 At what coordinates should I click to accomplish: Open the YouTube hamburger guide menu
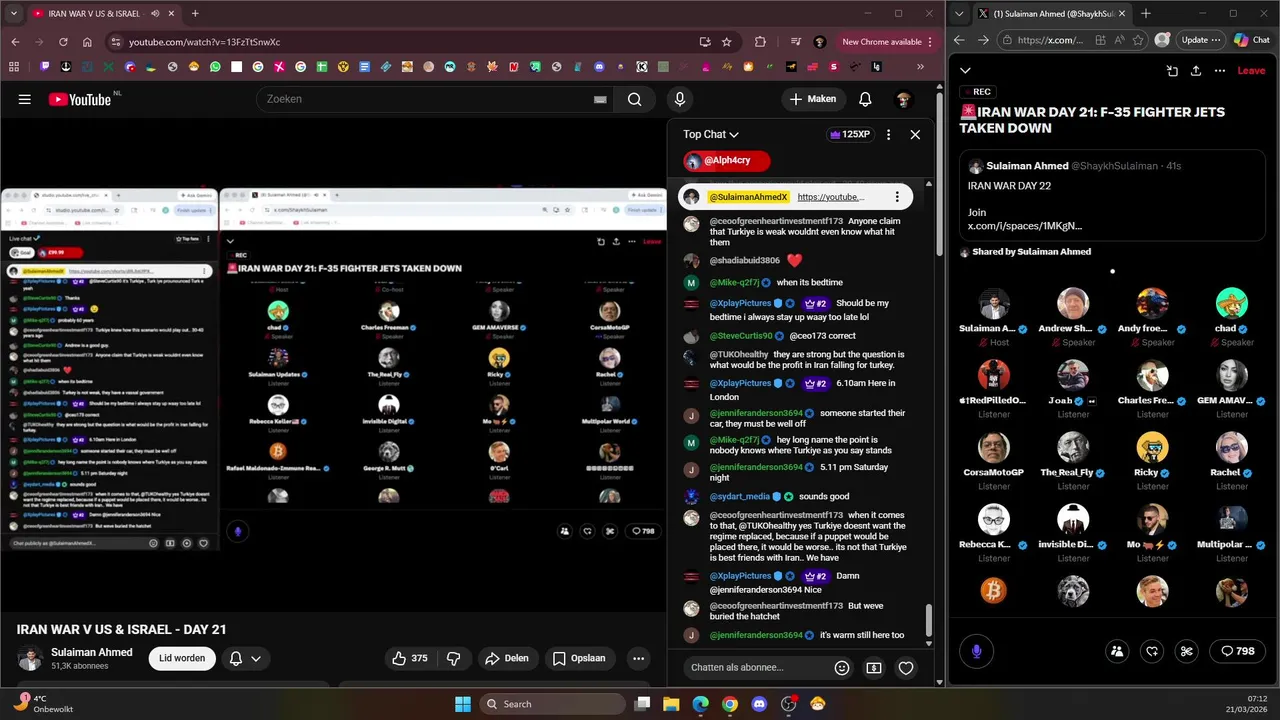25,99
